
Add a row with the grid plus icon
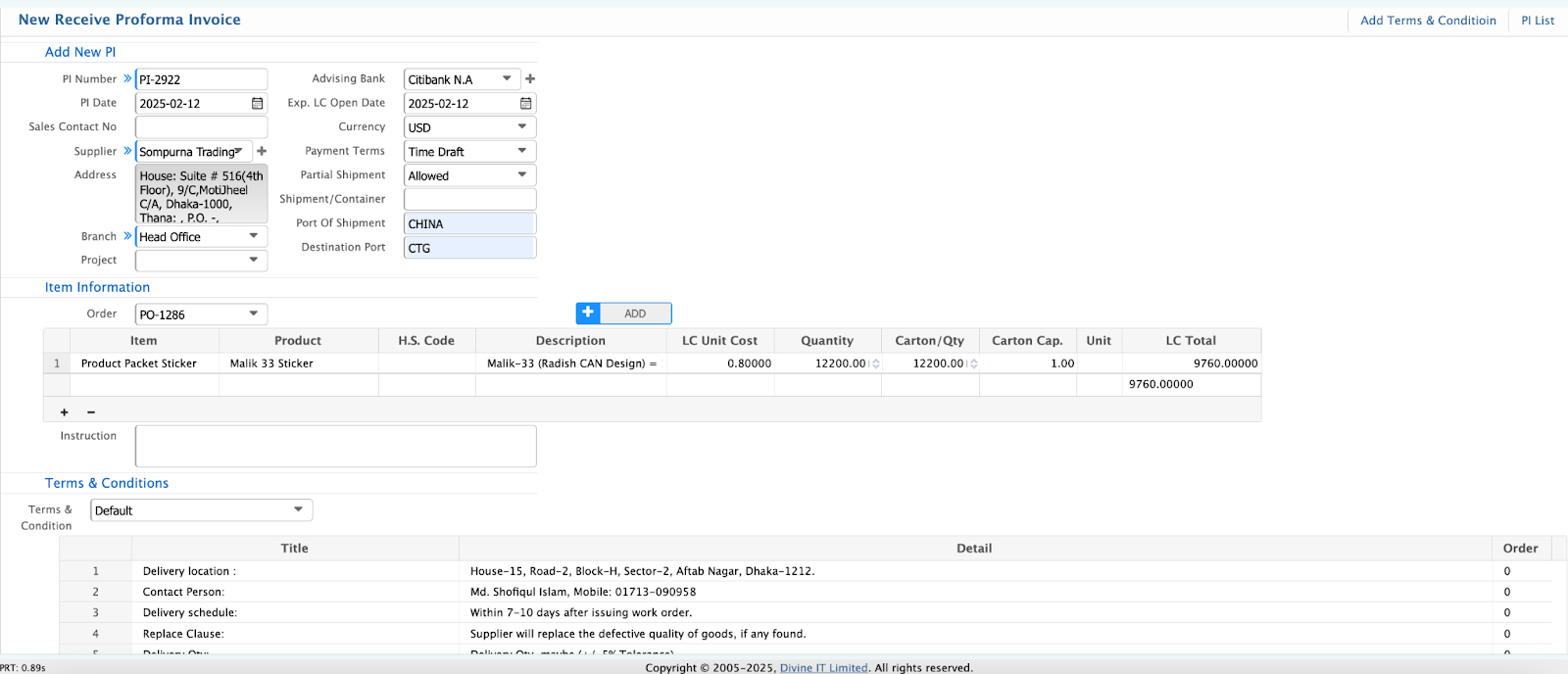click(65, 412)
